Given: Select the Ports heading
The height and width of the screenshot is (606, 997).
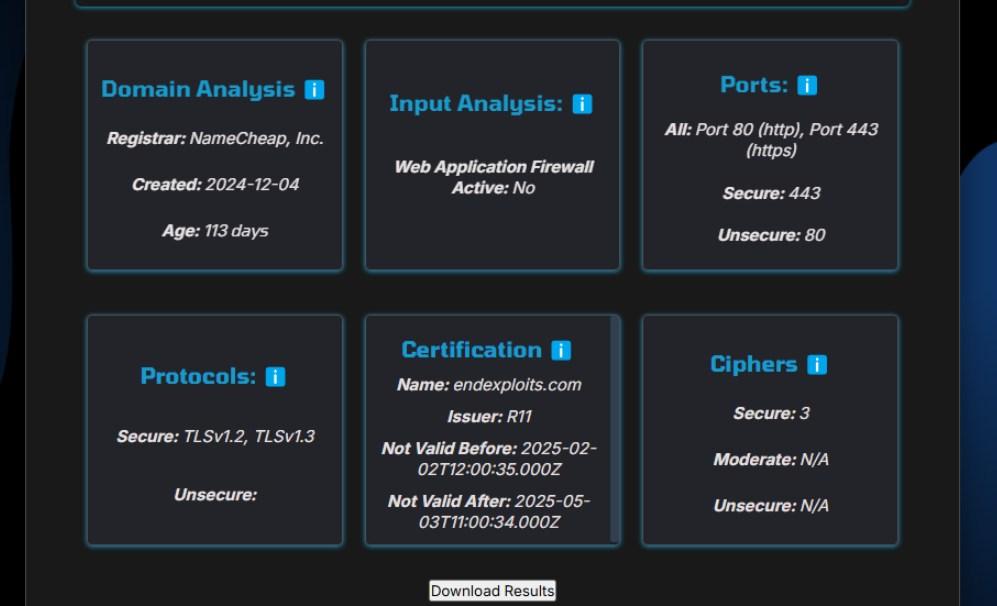Looking at the screenshot, I should pyautogui.click(x=753, y=85).
